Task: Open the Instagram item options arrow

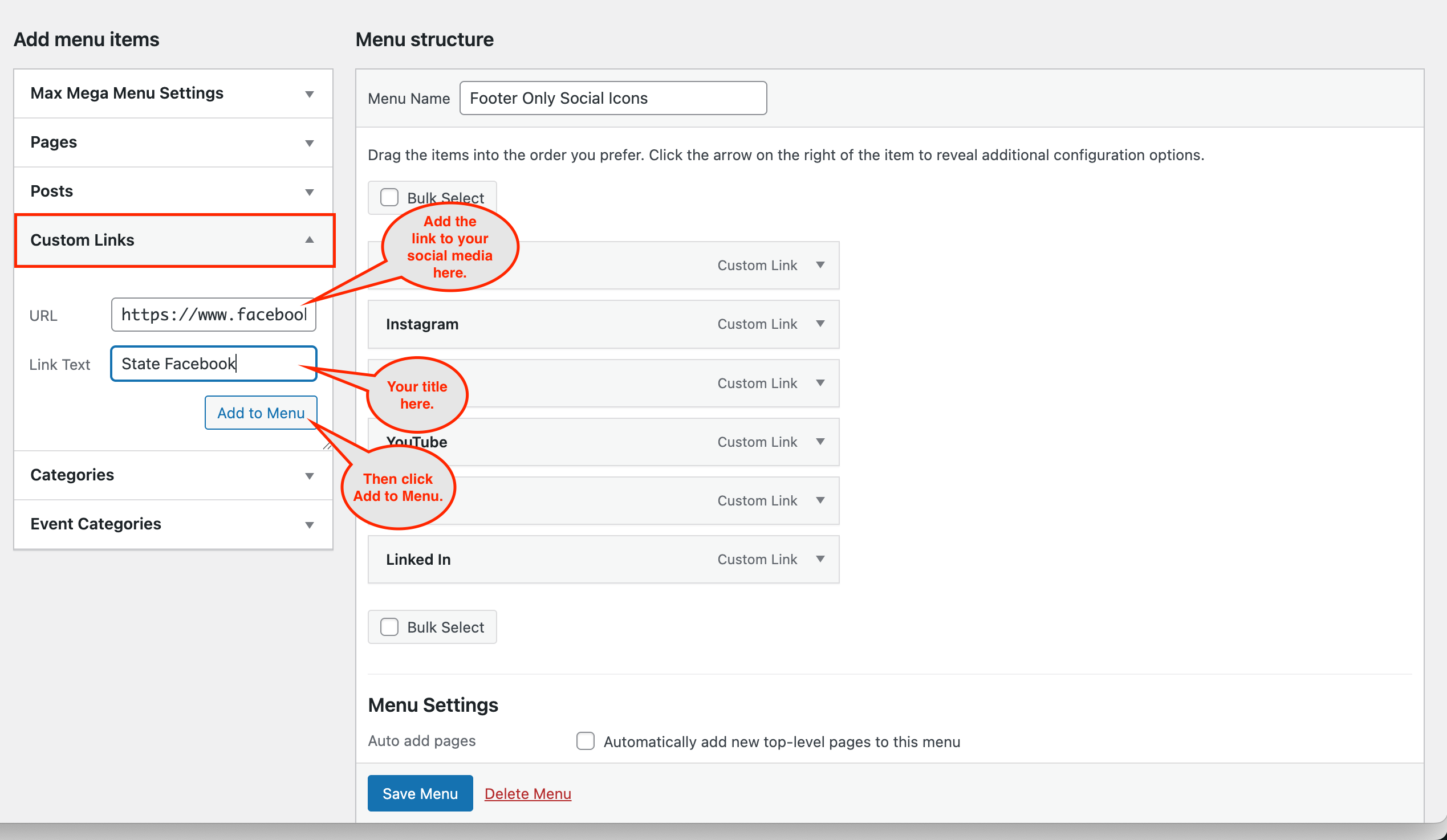Action: [820, 324]
